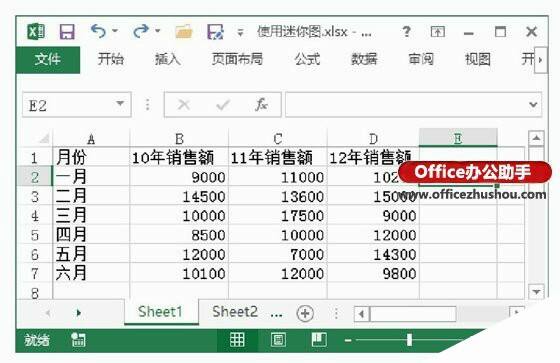Viewport: 560px width, 363px height.
Task: Click the macro recording icon in status bar
Action: pos(78,340)
